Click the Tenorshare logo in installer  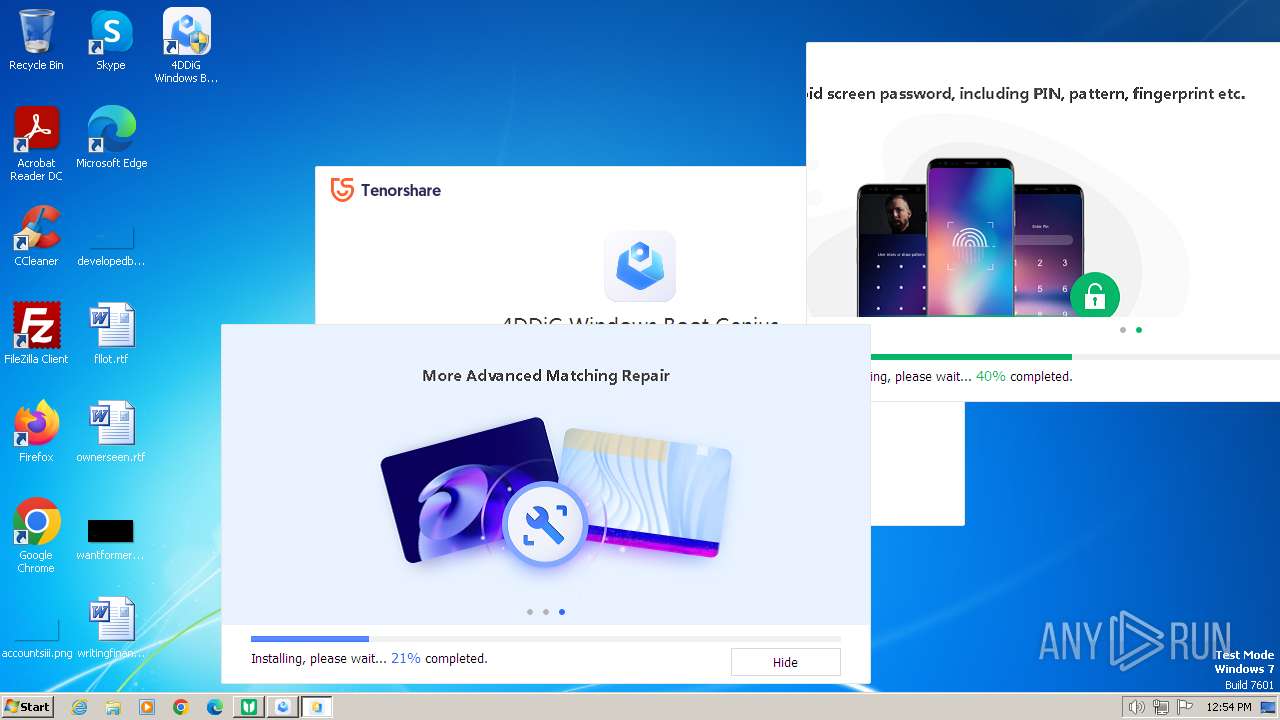[x=386, y=190]
